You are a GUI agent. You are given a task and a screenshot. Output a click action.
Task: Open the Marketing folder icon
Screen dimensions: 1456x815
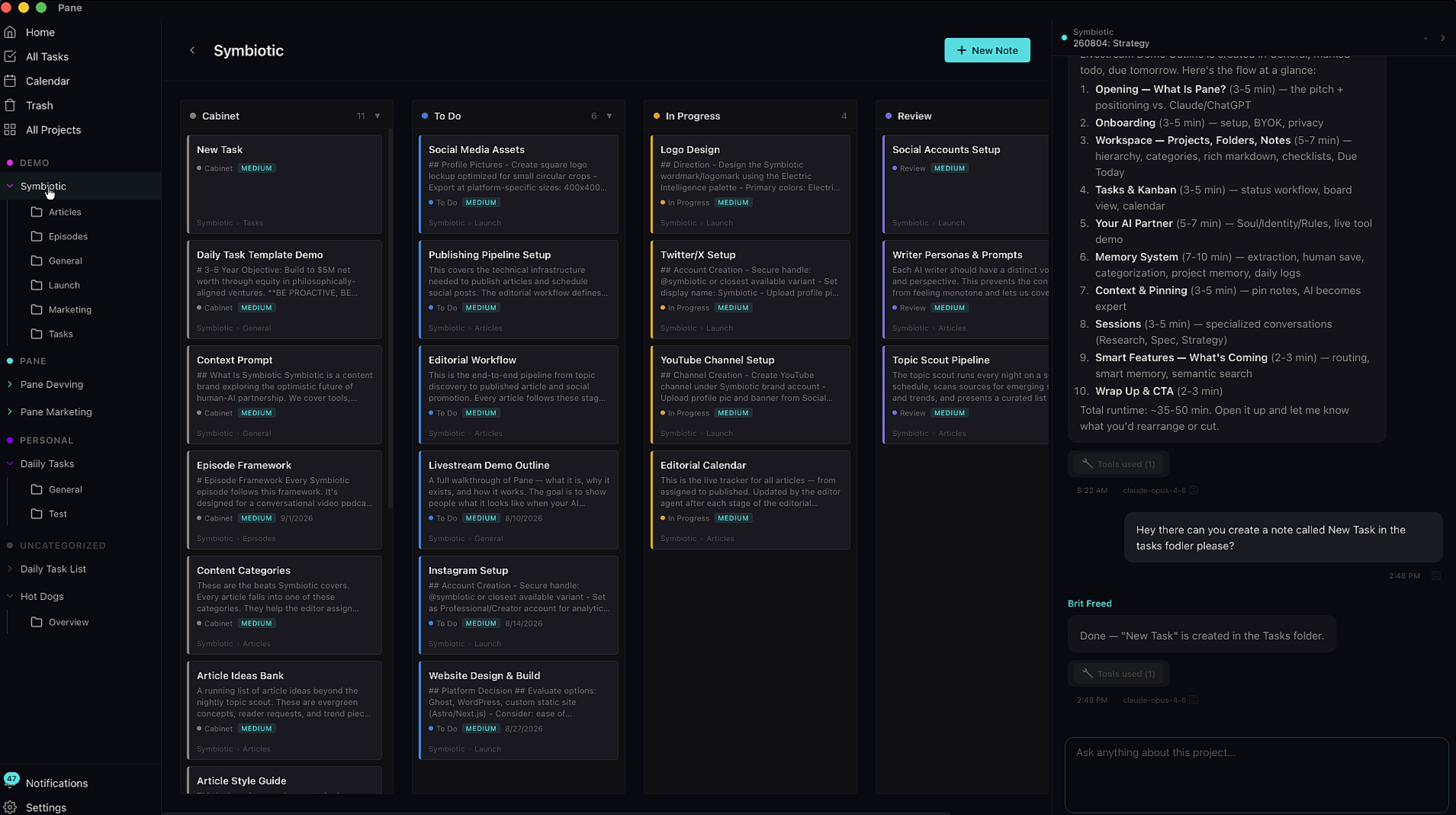(37, 310)
